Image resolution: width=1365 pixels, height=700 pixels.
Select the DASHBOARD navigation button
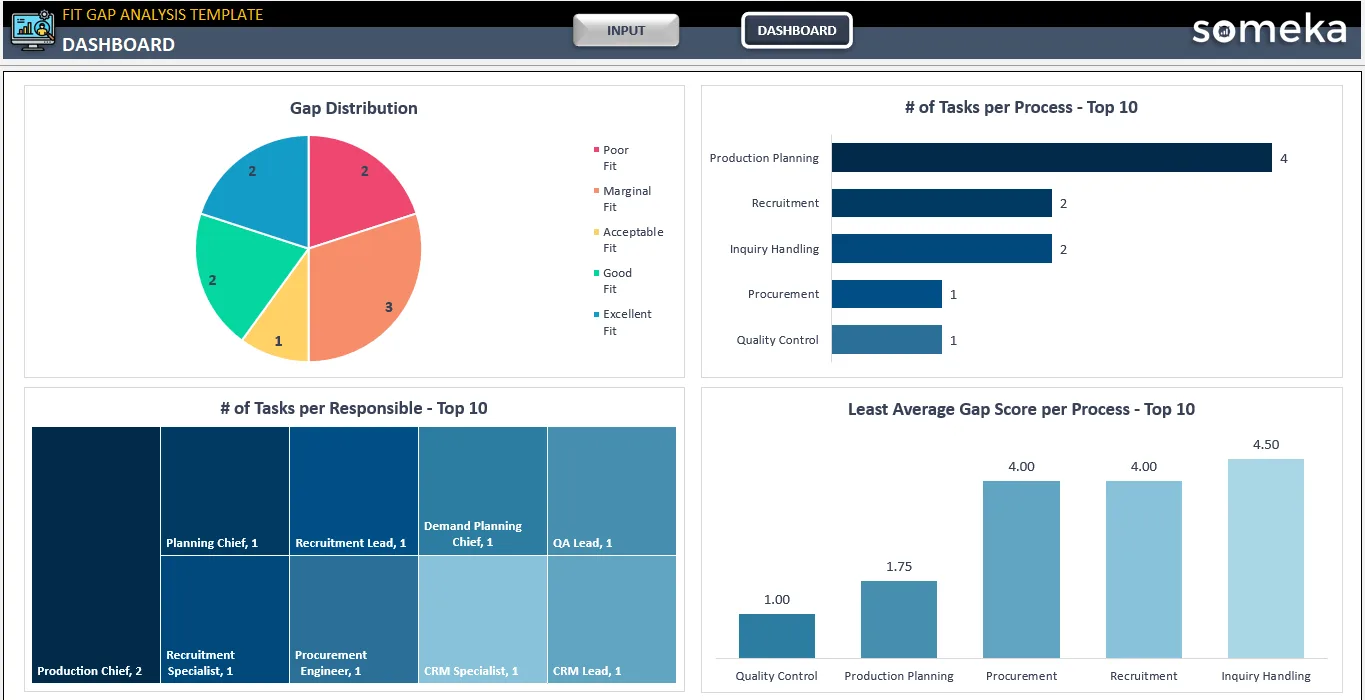click(x=797, y=31)
